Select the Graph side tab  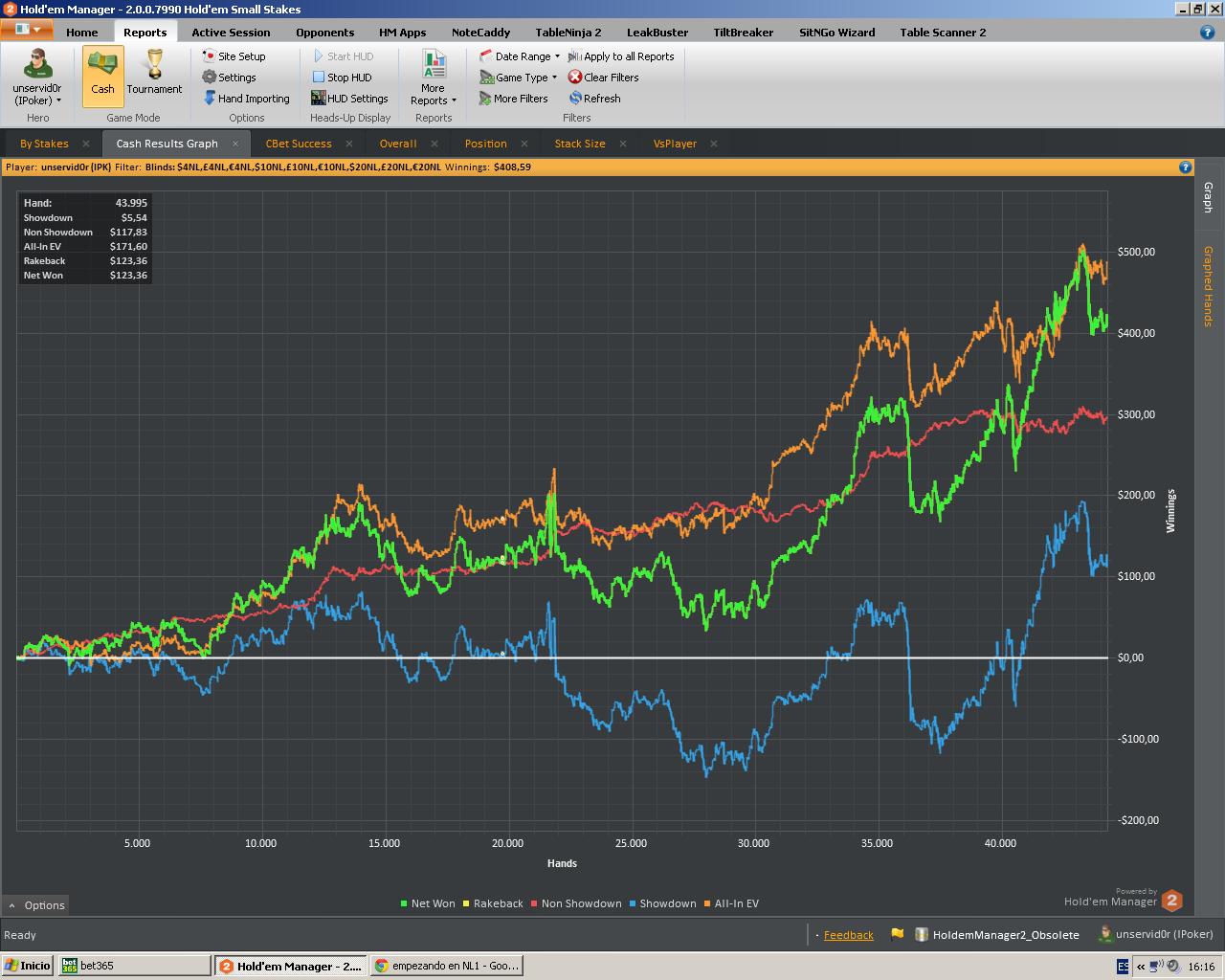coord(1208,197)
